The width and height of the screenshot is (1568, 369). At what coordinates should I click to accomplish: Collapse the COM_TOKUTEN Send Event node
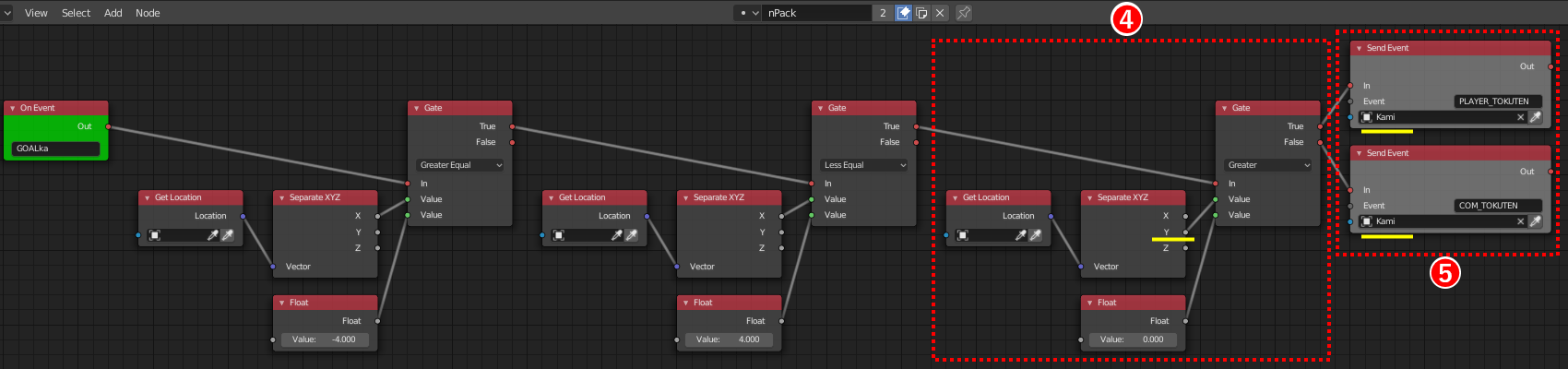(x=1359, y=153)
